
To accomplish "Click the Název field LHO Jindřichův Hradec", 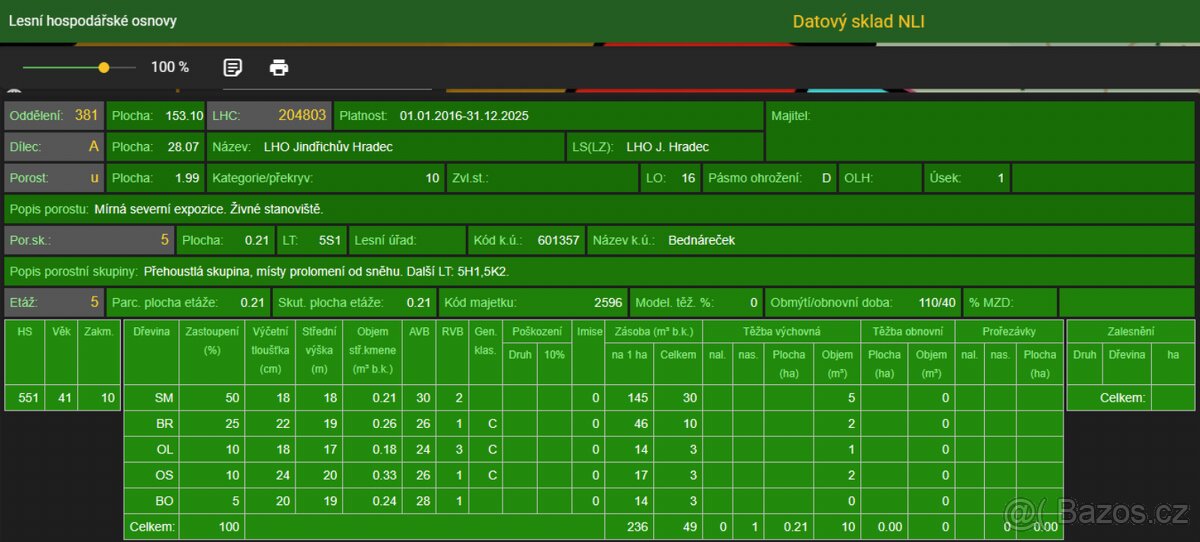I will (385, 147).
